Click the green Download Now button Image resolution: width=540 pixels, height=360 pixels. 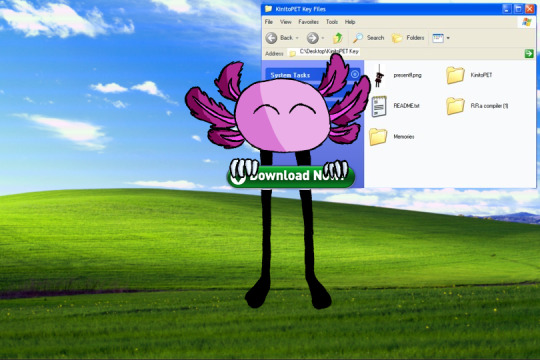(x=291, y=176)
